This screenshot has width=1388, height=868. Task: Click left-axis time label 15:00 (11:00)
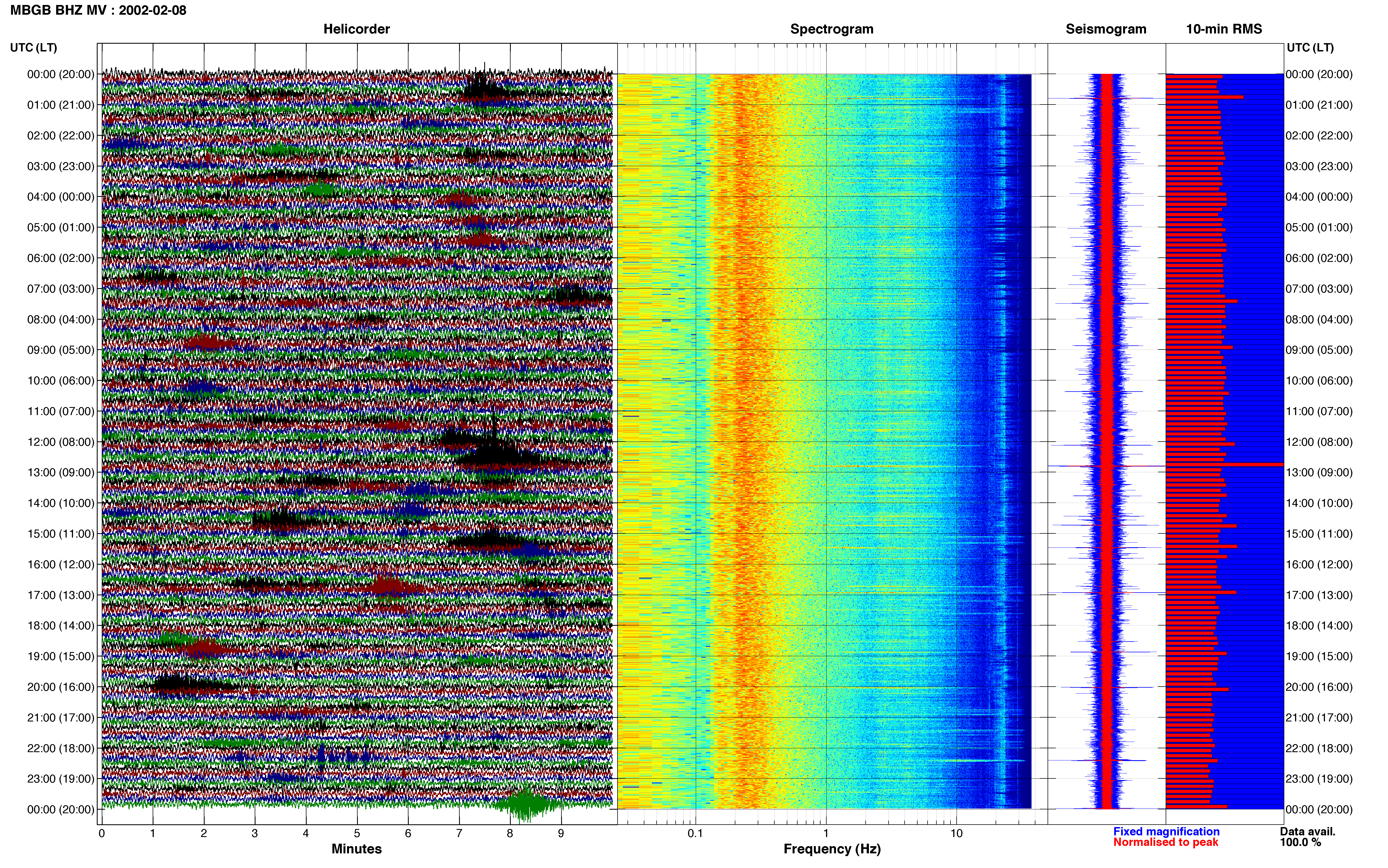pyautogui.click(x=61, y=534)
